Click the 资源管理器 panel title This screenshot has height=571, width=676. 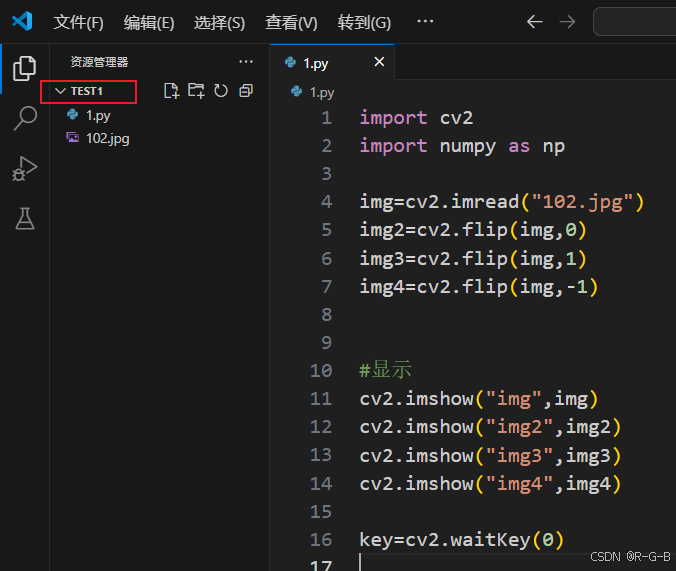pyautogui.click(x=99, y=62)
